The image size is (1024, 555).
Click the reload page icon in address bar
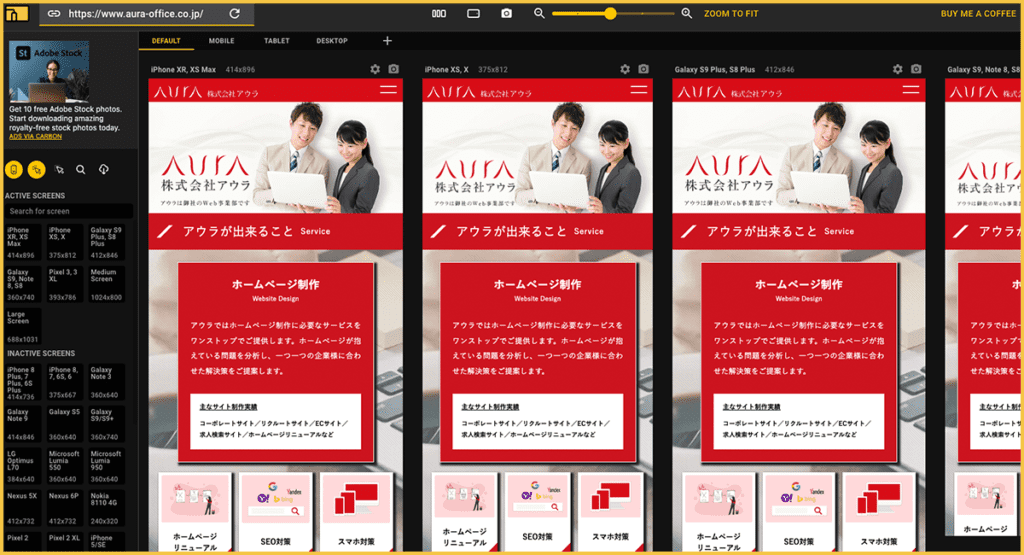[234, 14]
